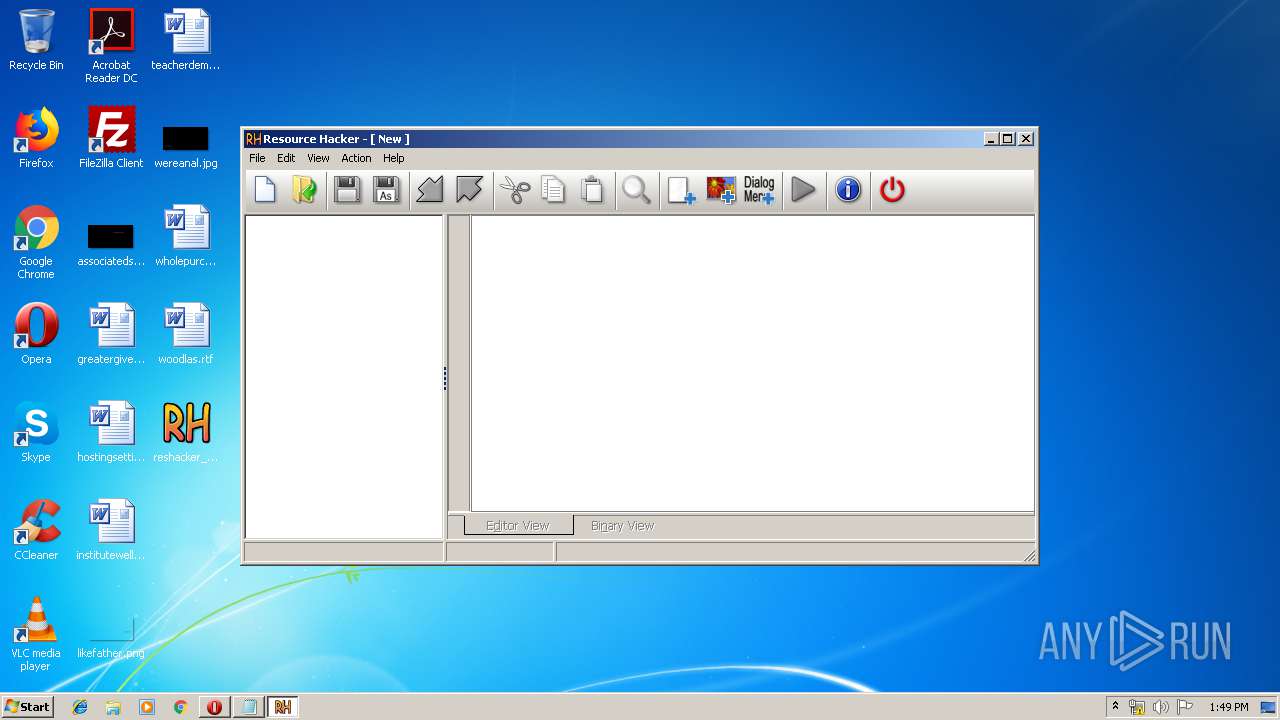
Task: Maximize the Resource Hacker window
Action: point(1008,139)
